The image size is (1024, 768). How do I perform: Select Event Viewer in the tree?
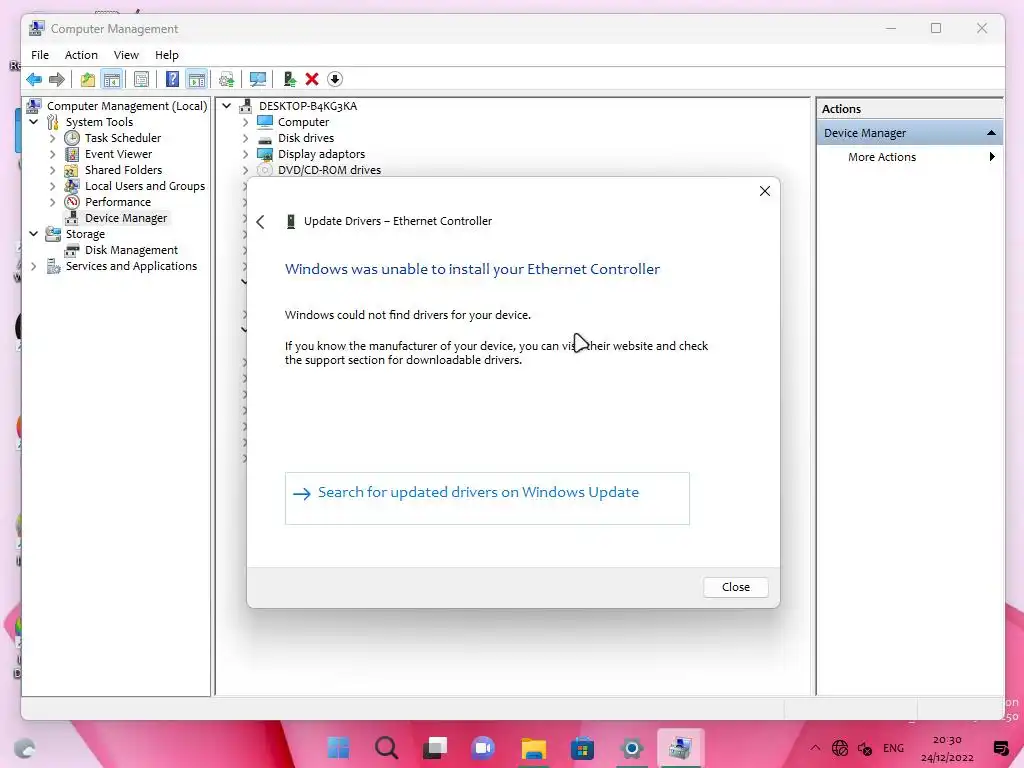(118, 154)
